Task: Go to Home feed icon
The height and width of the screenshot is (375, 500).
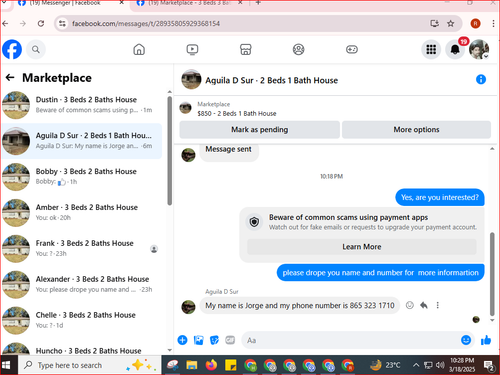Action: coord(139,49)
